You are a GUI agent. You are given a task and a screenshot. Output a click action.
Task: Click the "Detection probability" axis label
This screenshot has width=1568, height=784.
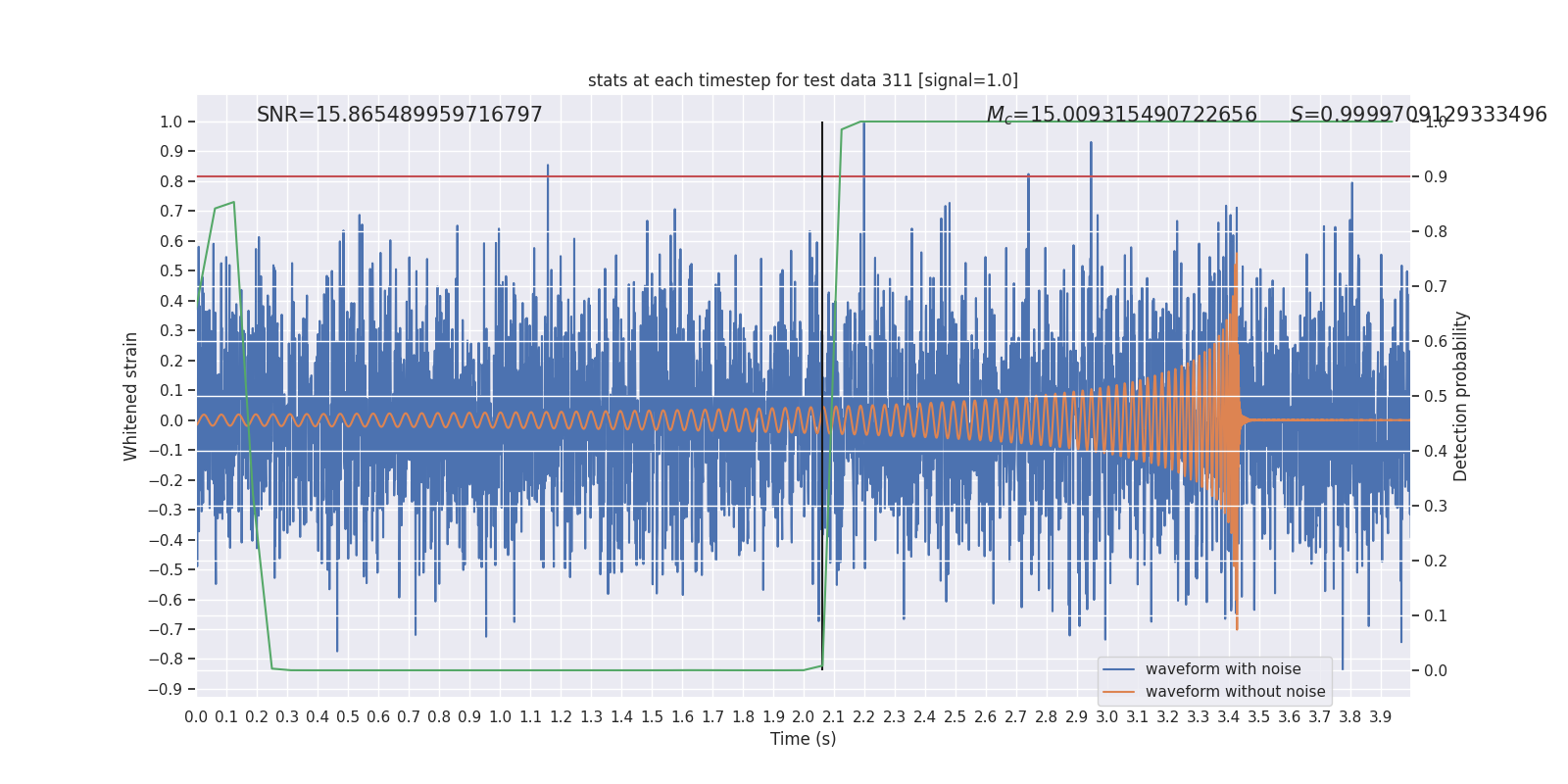point(1461,396)
